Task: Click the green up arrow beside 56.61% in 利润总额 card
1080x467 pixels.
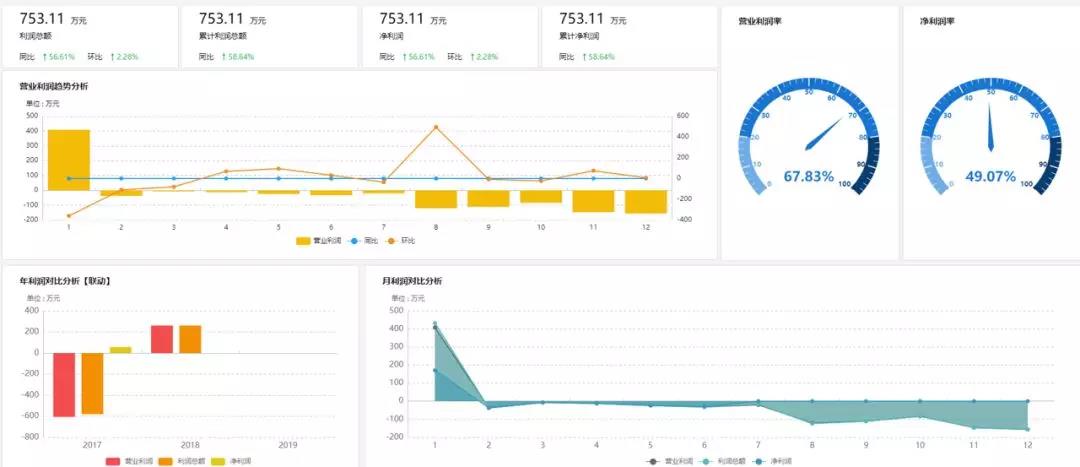Action: [x=45, y=57]
